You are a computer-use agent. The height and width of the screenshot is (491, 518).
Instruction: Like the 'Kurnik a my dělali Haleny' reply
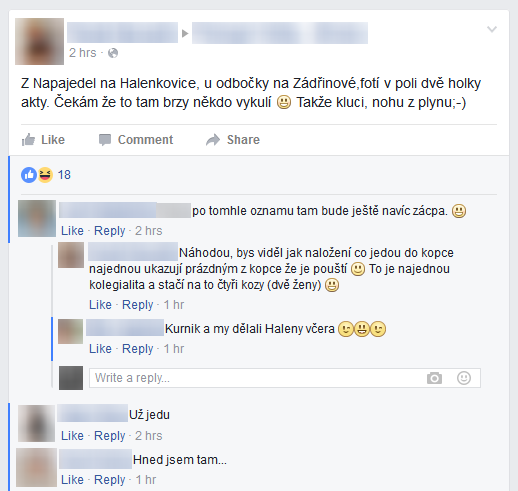click(x=100, y=349)
